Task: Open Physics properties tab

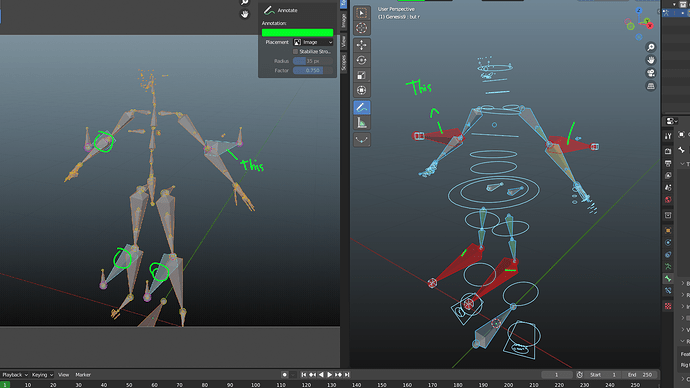Action: click(x=668, y=242)
